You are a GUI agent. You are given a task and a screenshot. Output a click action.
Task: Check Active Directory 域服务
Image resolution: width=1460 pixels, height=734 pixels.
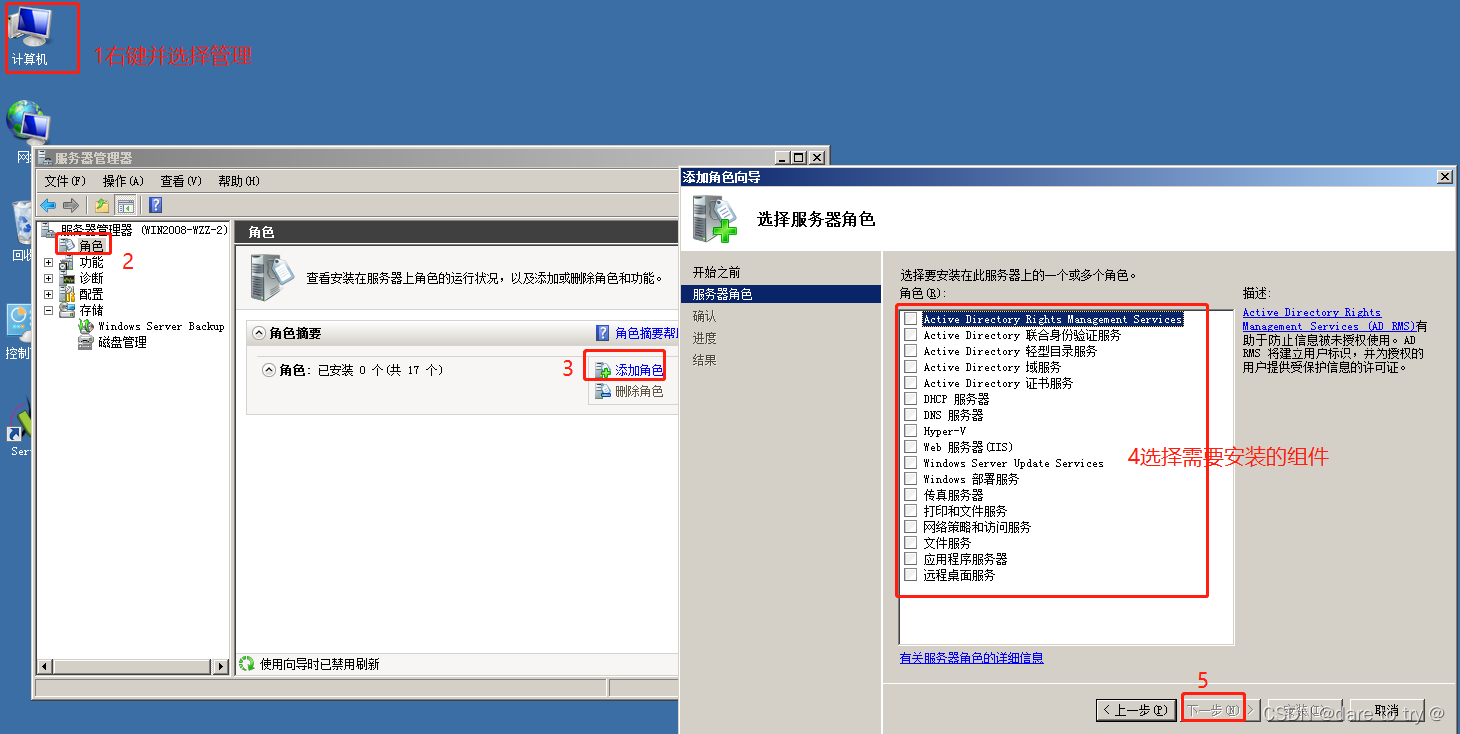click(910, 367)
